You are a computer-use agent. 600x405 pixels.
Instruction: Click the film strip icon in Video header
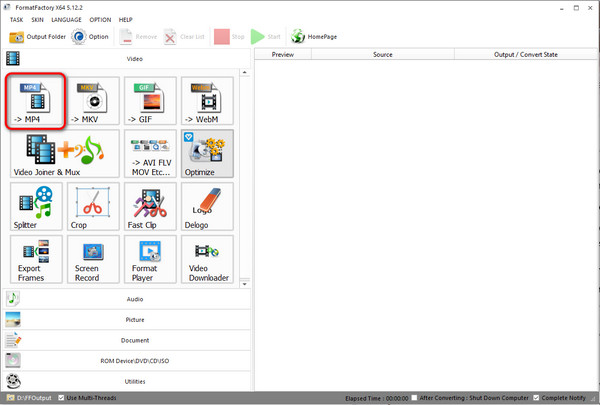[x=13, y=59]
